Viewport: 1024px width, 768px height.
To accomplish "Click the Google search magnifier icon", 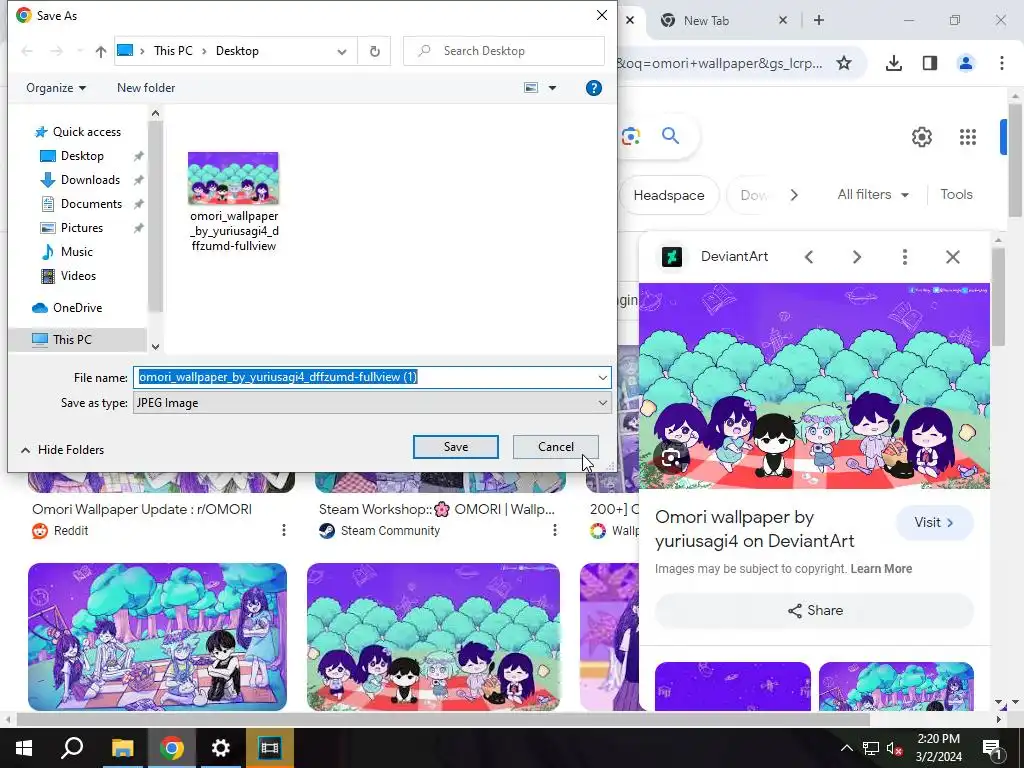I will tap(670, 136).
